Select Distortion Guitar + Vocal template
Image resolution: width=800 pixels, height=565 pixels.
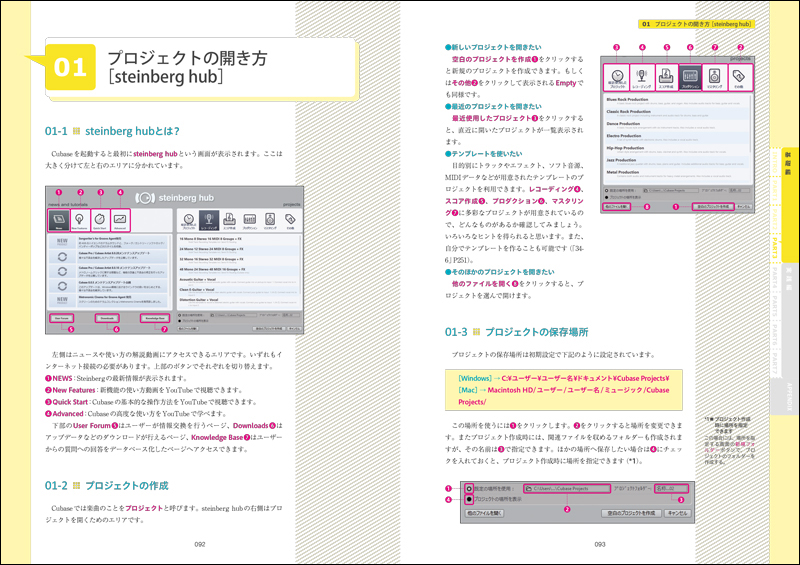pyautogui.click(x=238, y=302)
